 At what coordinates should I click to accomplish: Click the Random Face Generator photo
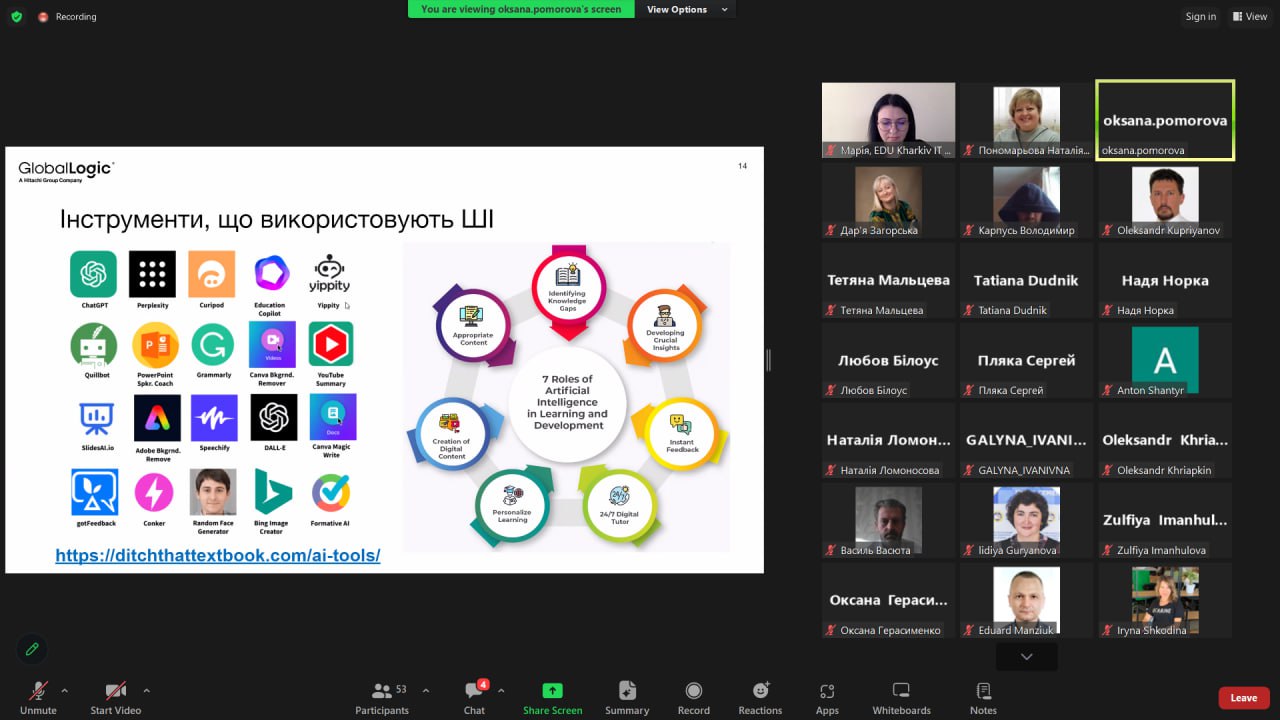click(213, 492)
